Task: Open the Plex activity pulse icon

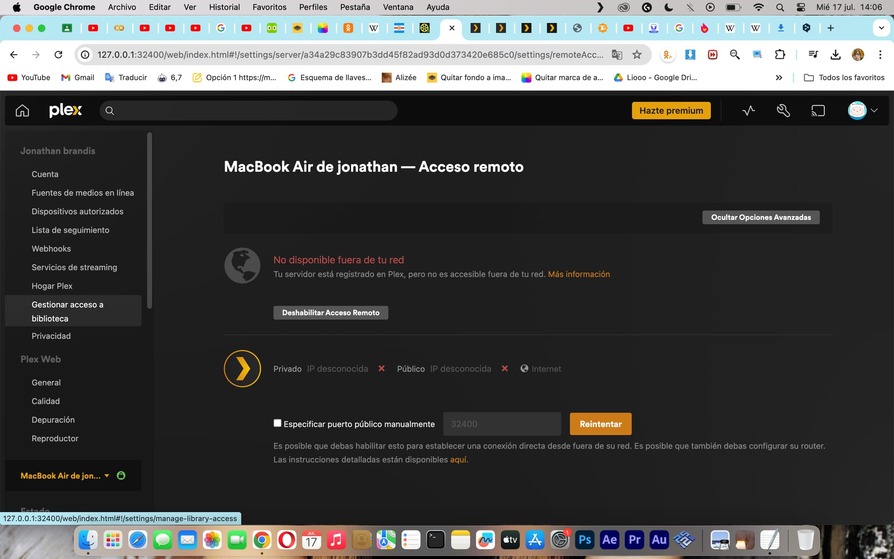Action: click(749, 111)
